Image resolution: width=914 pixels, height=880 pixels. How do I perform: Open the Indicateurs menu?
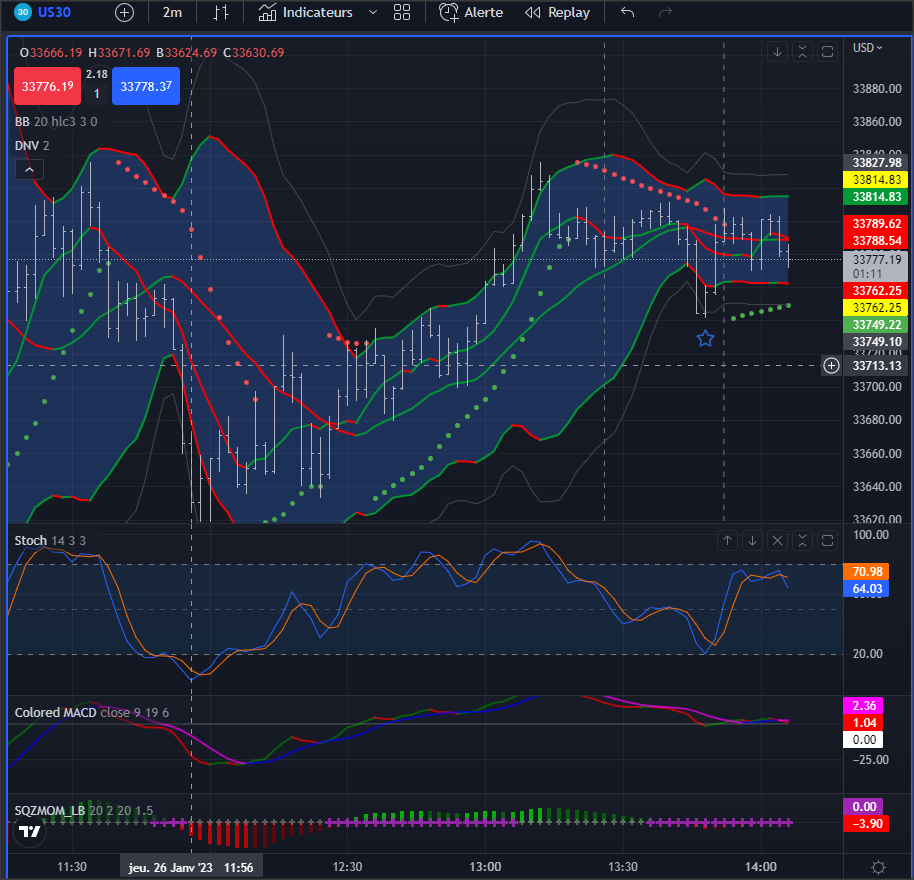coord(306,12)
